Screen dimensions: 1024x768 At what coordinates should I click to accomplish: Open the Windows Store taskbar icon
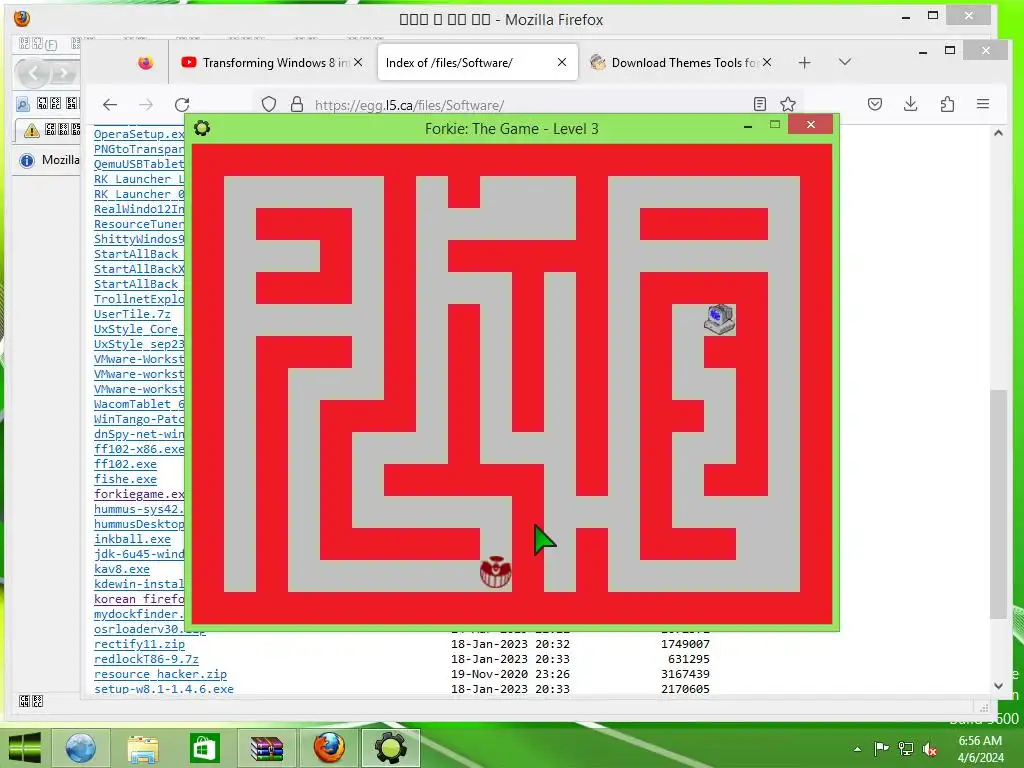click(204, 748)
